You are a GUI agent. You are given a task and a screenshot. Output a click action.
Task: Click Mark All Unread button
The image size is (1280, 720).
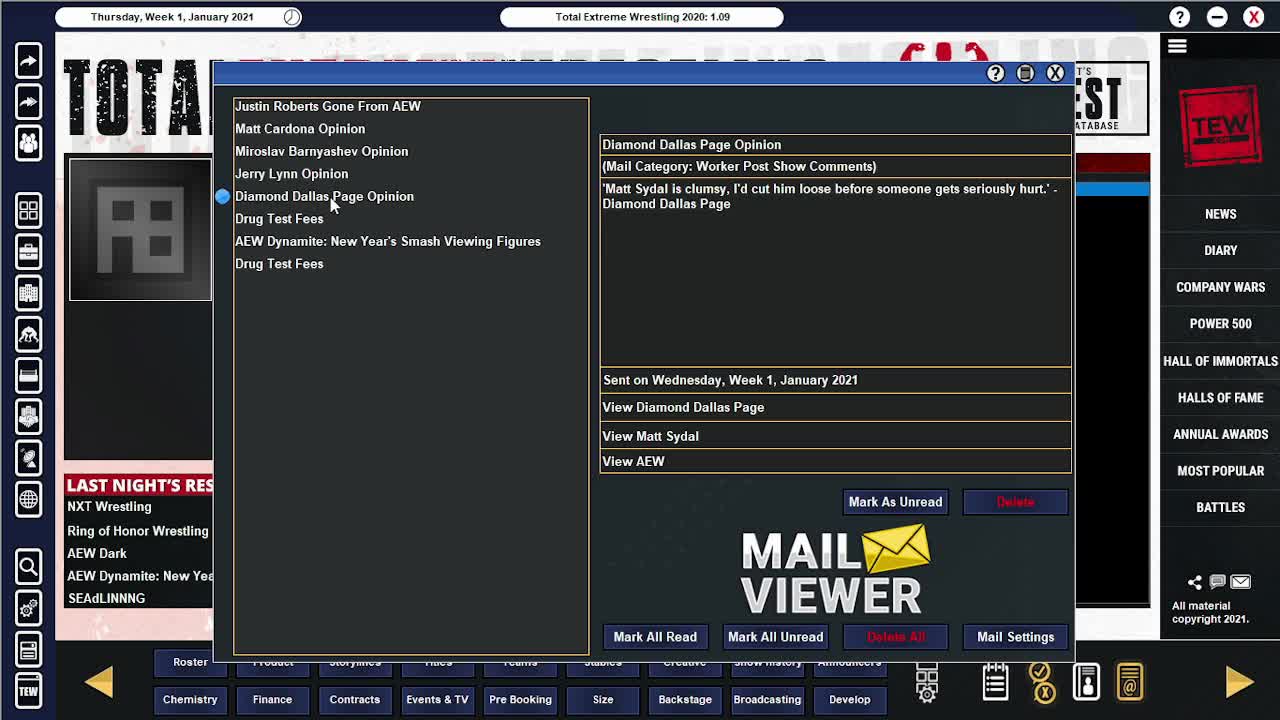point(775,637)
